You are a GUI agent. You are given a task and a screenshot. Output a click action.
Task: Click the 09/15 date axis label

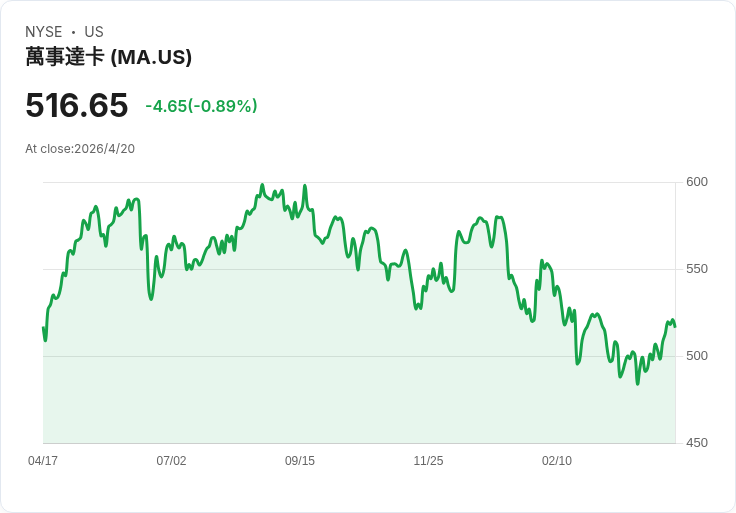click(x=300, y=460)
